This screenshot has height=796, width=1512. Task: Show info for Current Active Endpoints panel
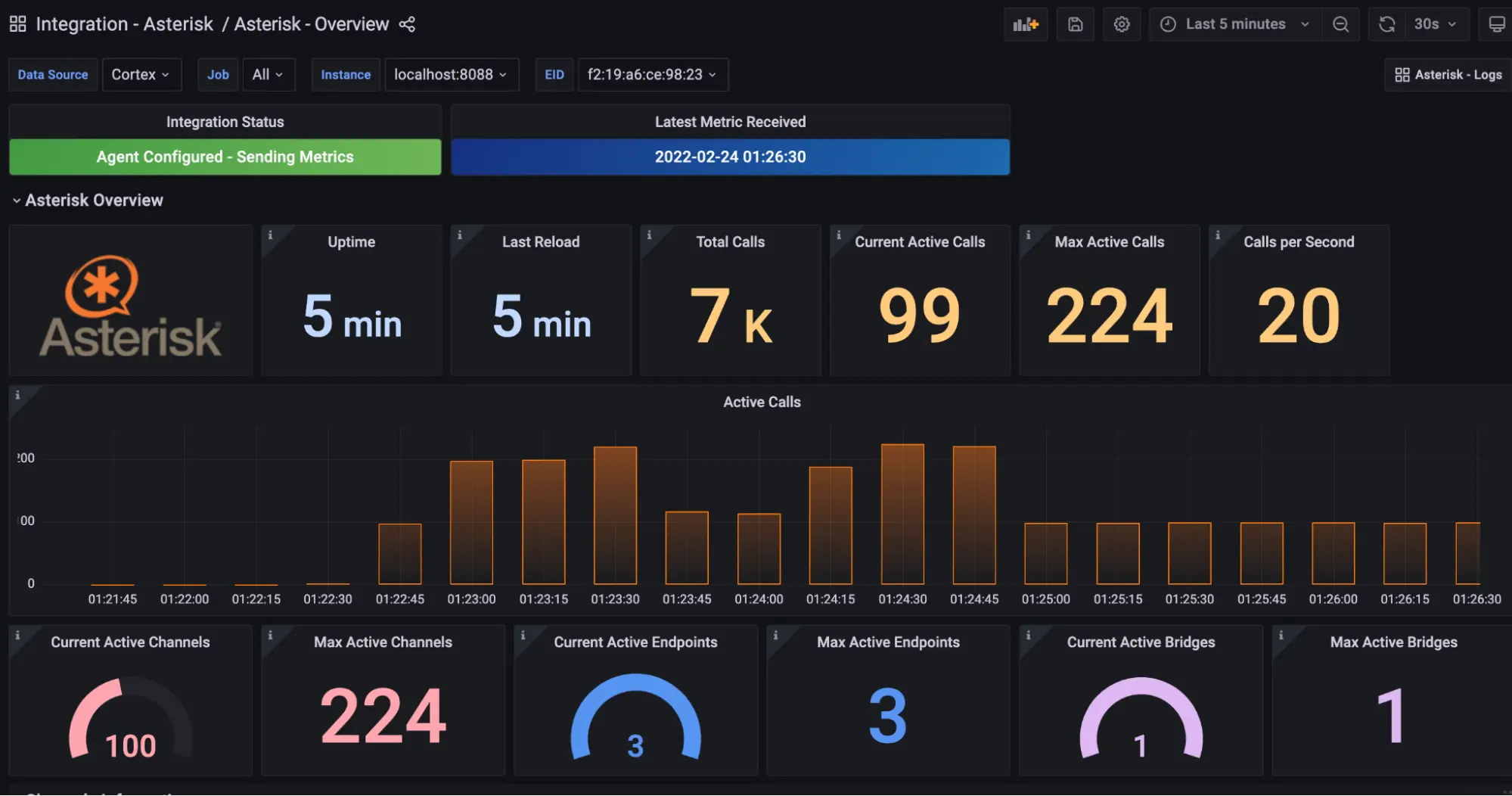click(x=523, y=635)
